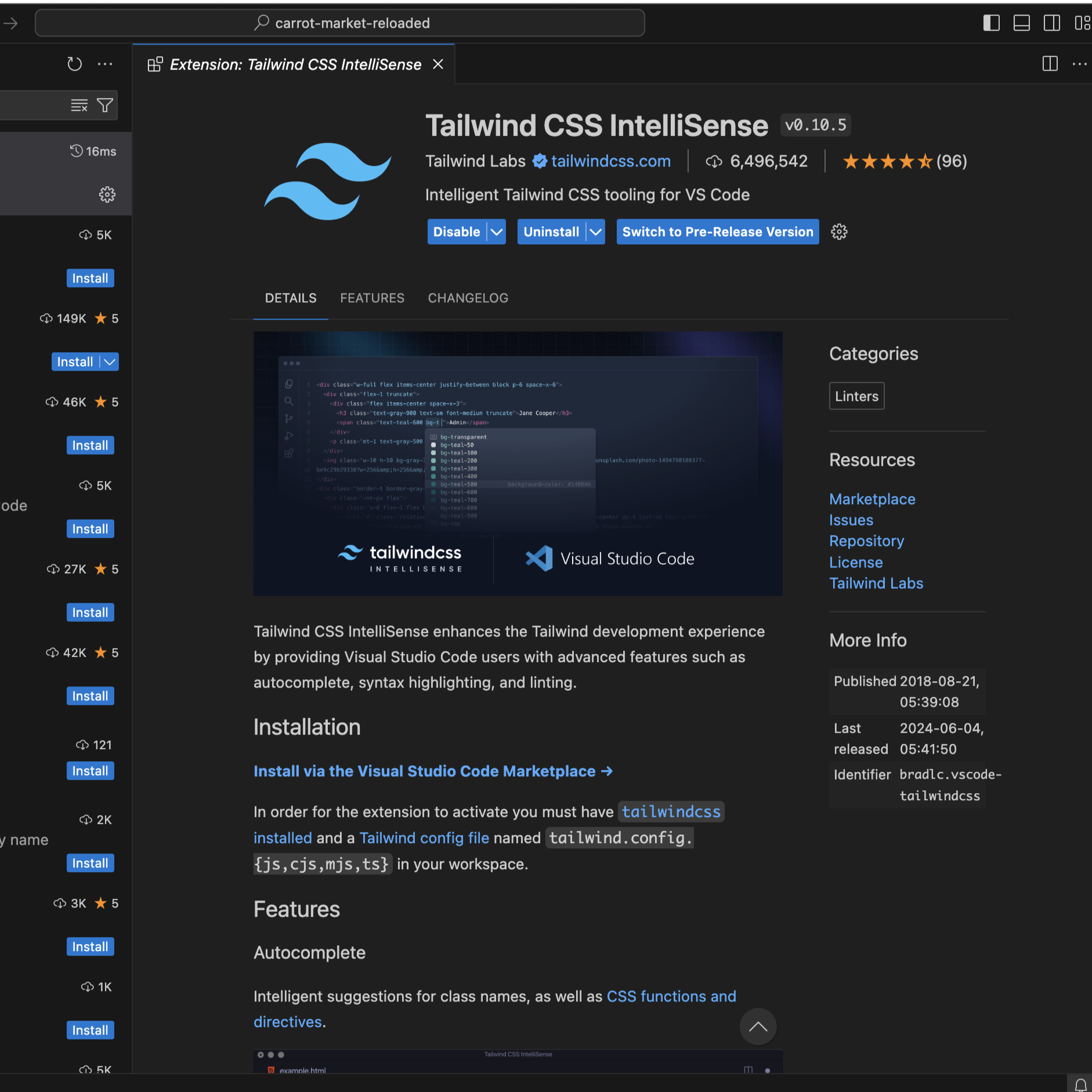Install extension with 2K downloads
1092x1092 pixels.
point(90,863)
